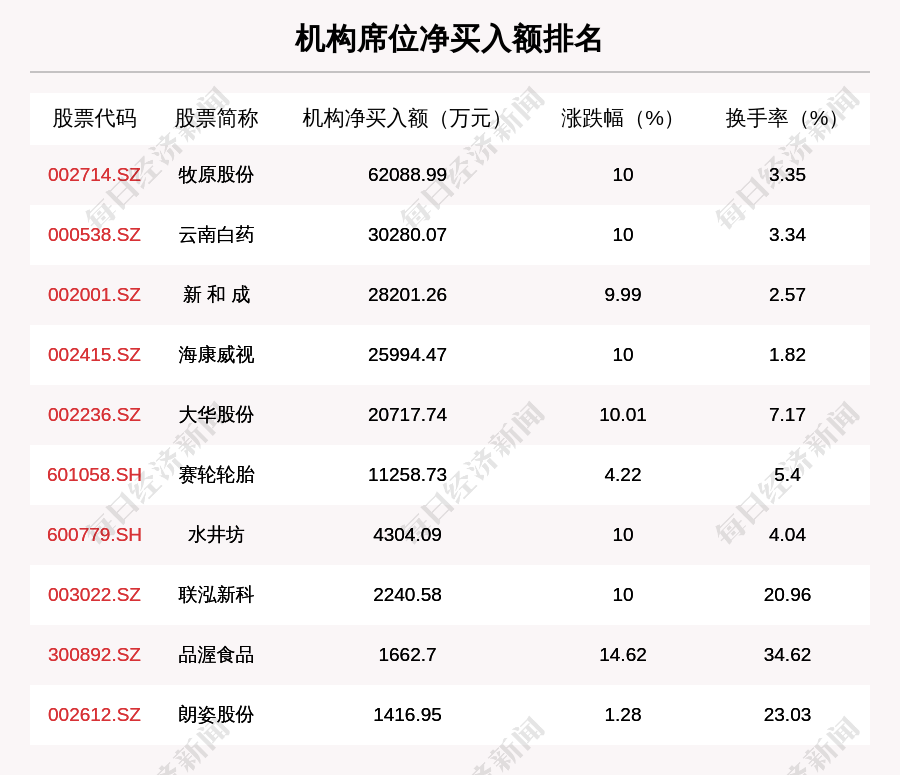Select the stock name 云南白药
The image size is (900, 775).
(x=216, y=235)
